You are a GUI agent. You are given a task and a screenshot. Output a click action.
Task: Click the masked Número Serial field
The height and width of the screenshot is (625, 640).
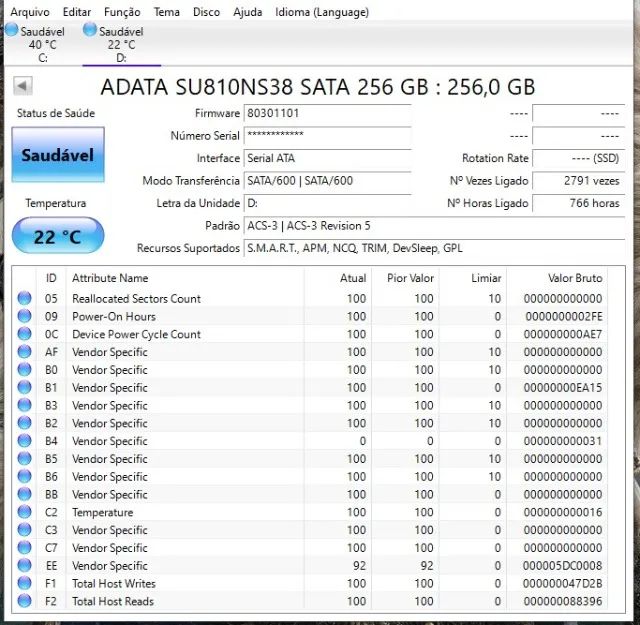[x=327, y=136]
